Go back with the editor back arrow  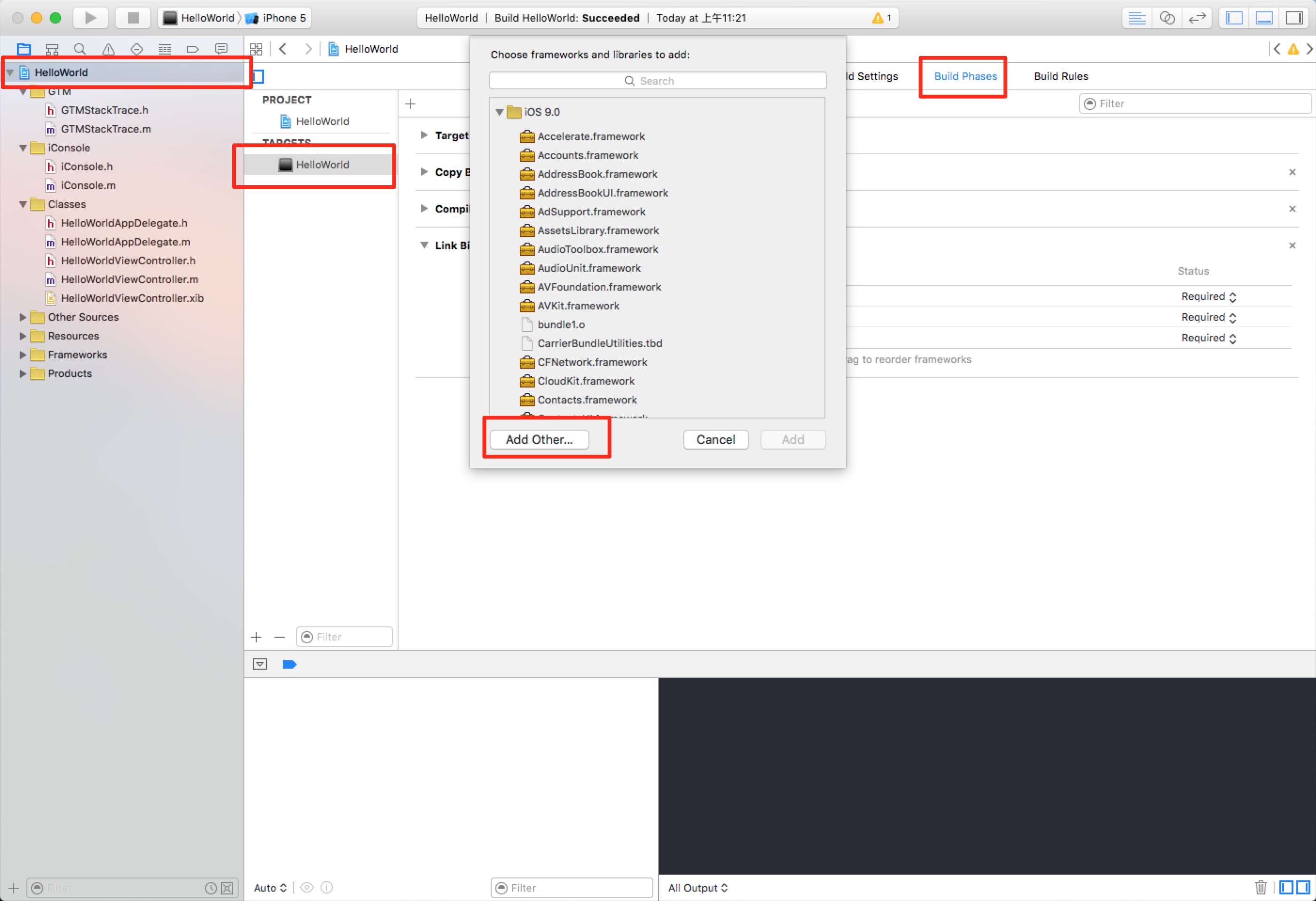click(x=282, y=49)
